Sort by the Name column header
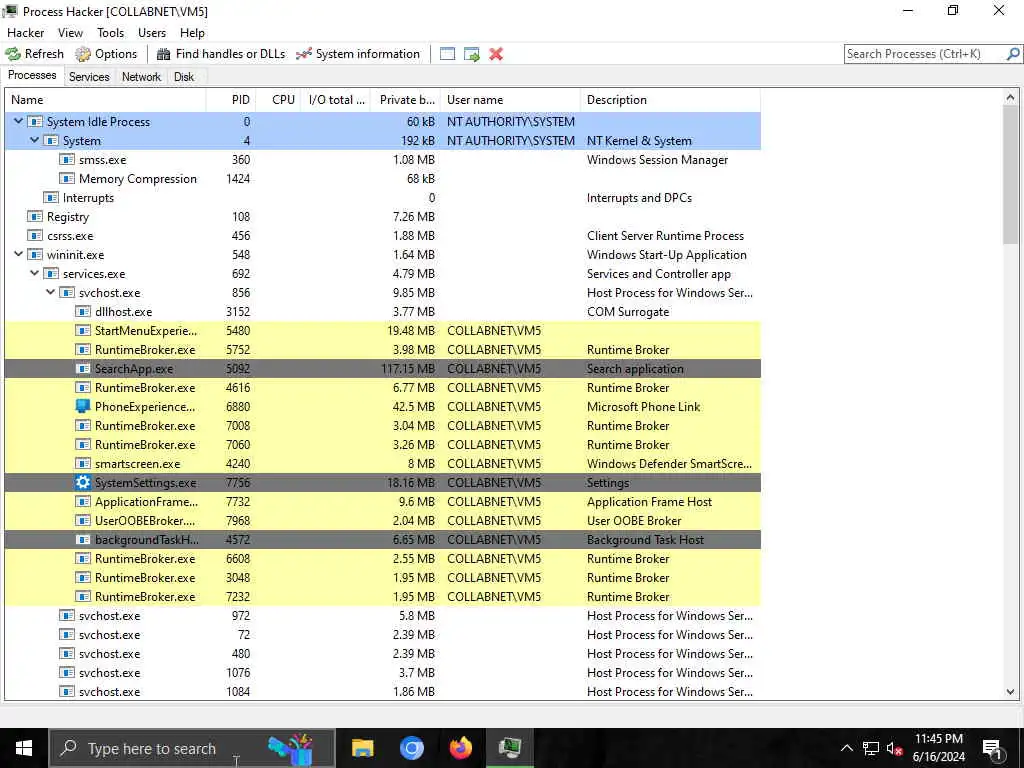Image resolution: width=1024 pixels, height=768 pixels. click(x=105, y=100)
